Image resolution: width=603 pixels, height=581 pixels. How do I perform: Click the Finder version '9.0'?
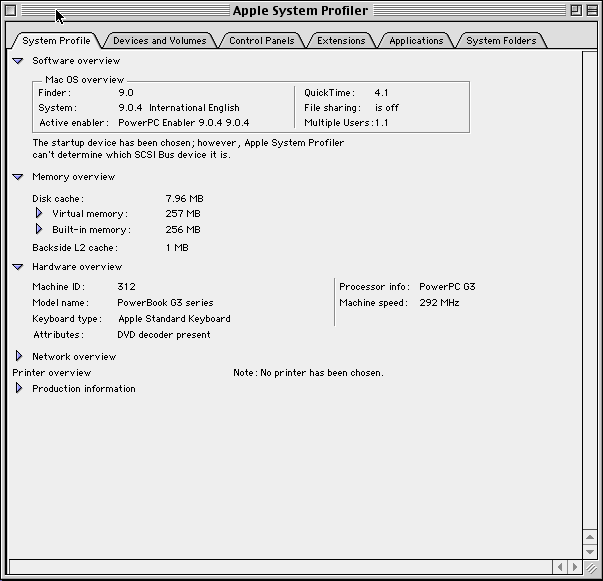point(126,93)
